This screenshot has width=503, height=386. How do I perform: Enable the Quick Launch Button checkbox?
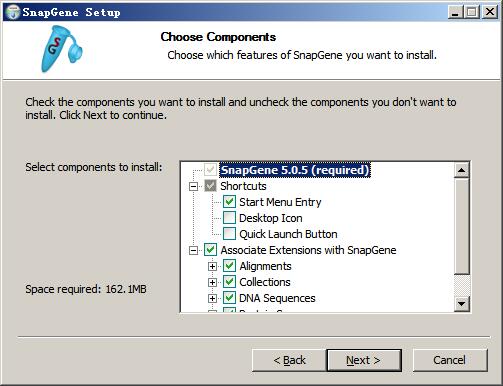pos(229,234)
